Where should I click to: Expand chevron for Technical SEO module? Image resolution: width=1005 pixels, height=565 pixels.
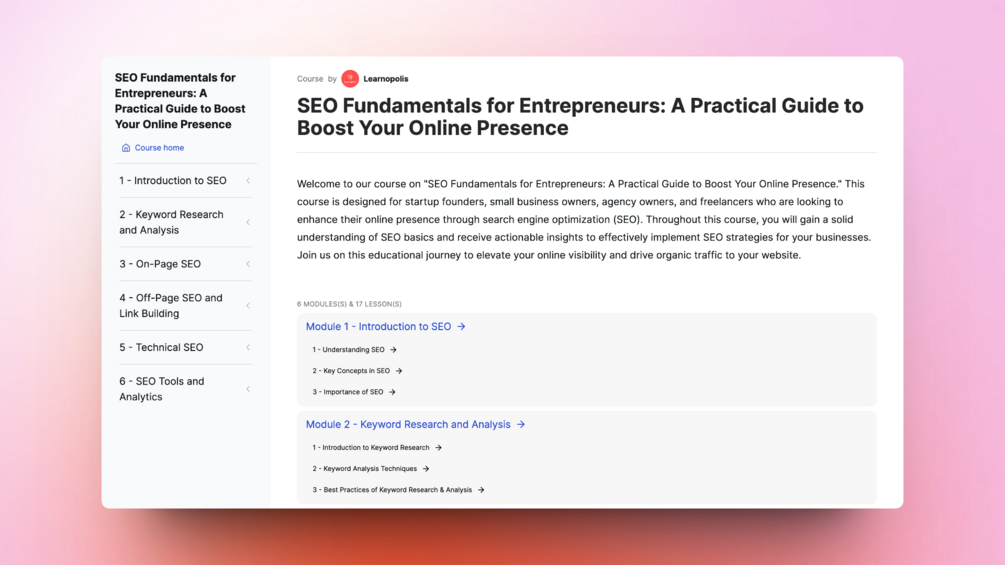(x=248, y=347)
